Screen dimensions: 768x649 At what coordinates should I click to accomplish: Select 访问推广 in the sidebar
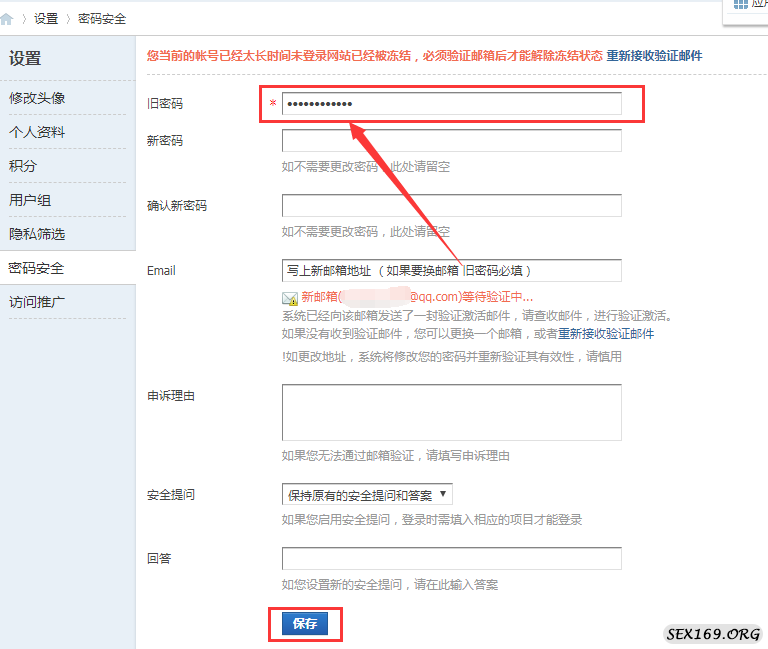37,301
